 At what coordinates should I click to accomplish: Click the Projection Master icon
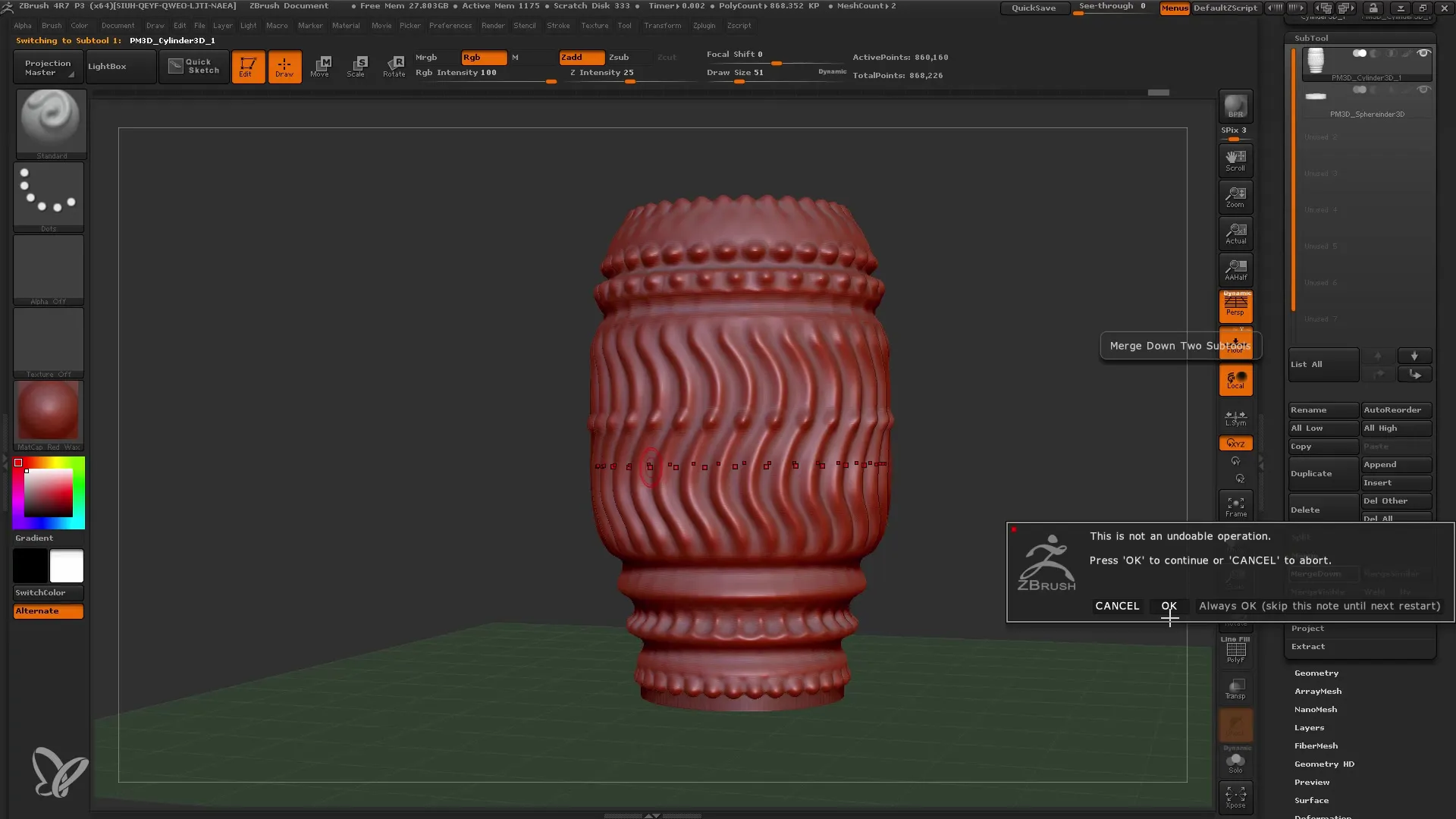(47, 66)
